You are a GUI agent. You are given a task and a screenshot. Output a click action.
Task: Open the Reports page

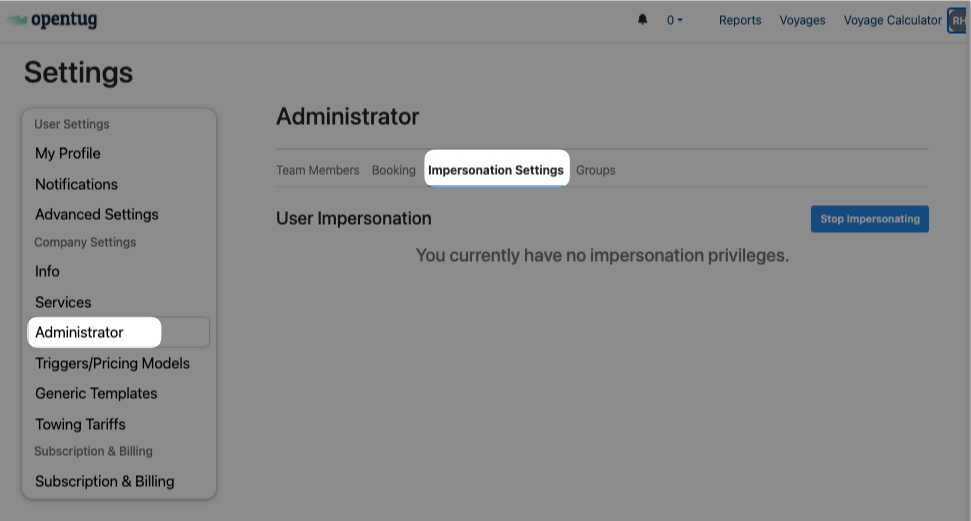740,20
